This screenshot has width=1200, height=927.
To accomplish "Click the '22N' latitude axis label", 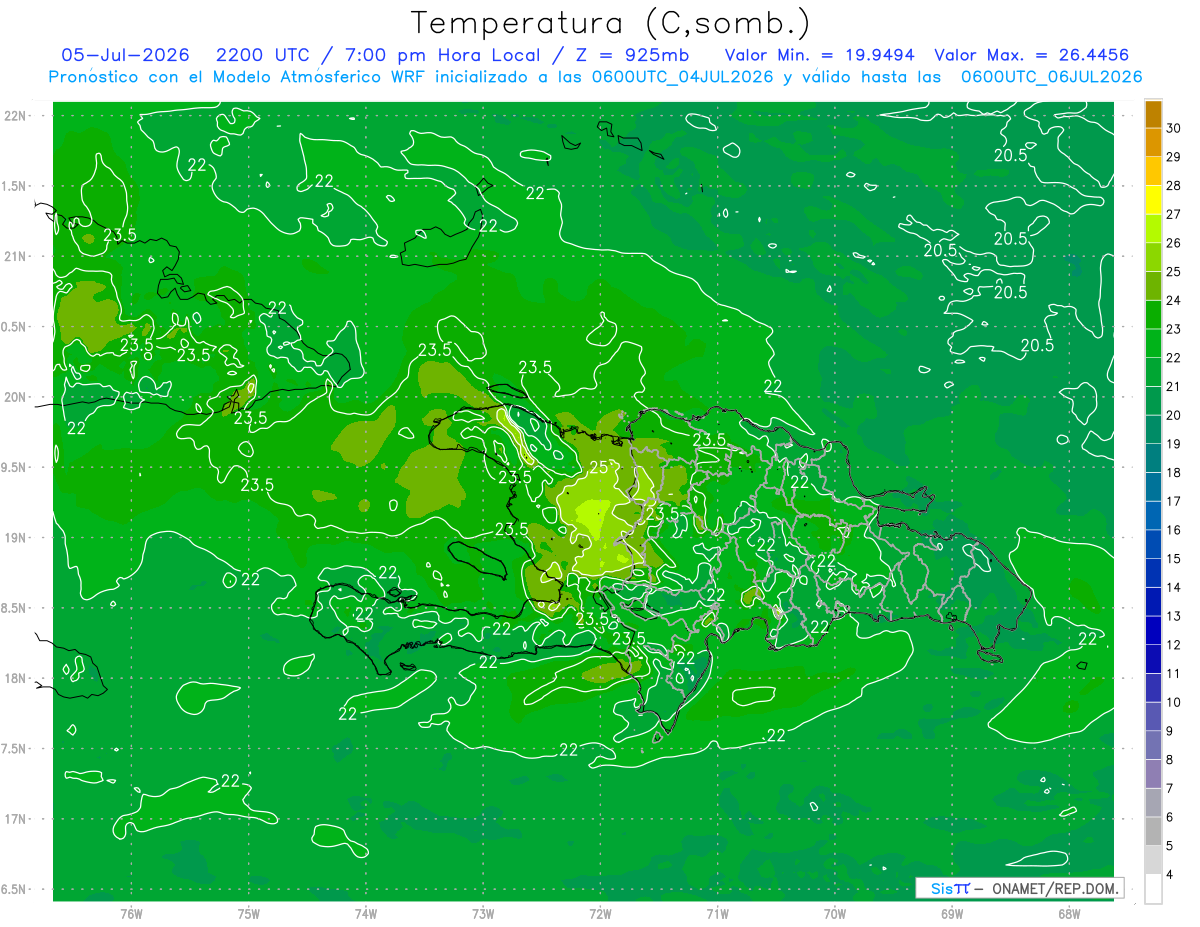I will click(16, 116).
